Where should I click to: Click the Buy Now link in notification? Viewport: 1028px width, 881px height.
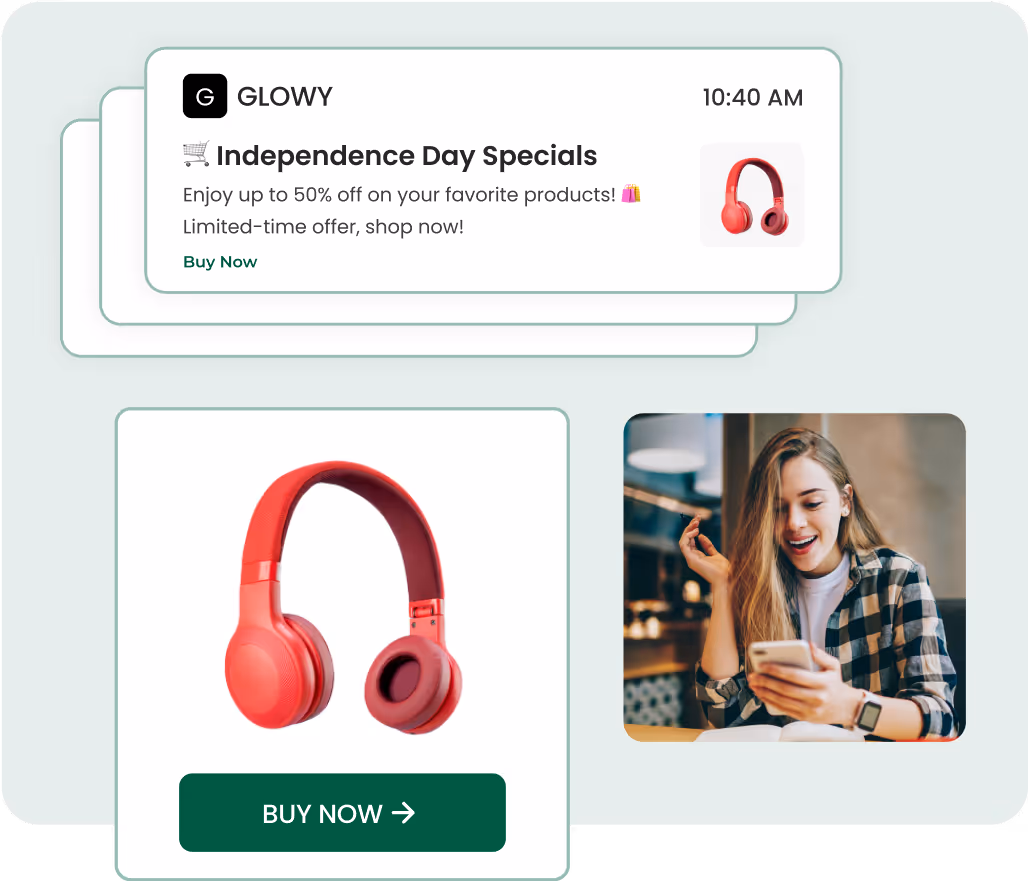(220, 262)
